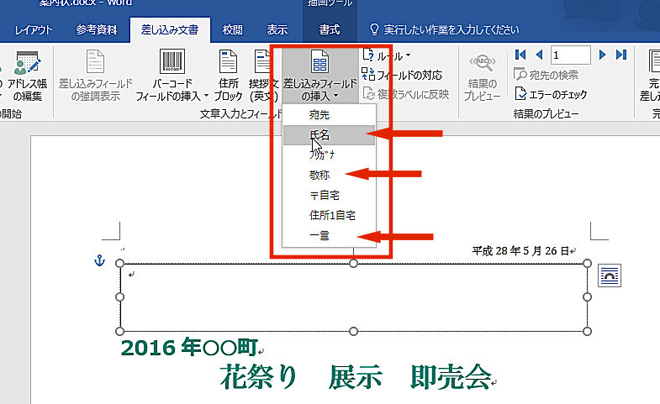Choose 宛先 from field list
This screenshot has height=404, width=660.
point(329,114)
